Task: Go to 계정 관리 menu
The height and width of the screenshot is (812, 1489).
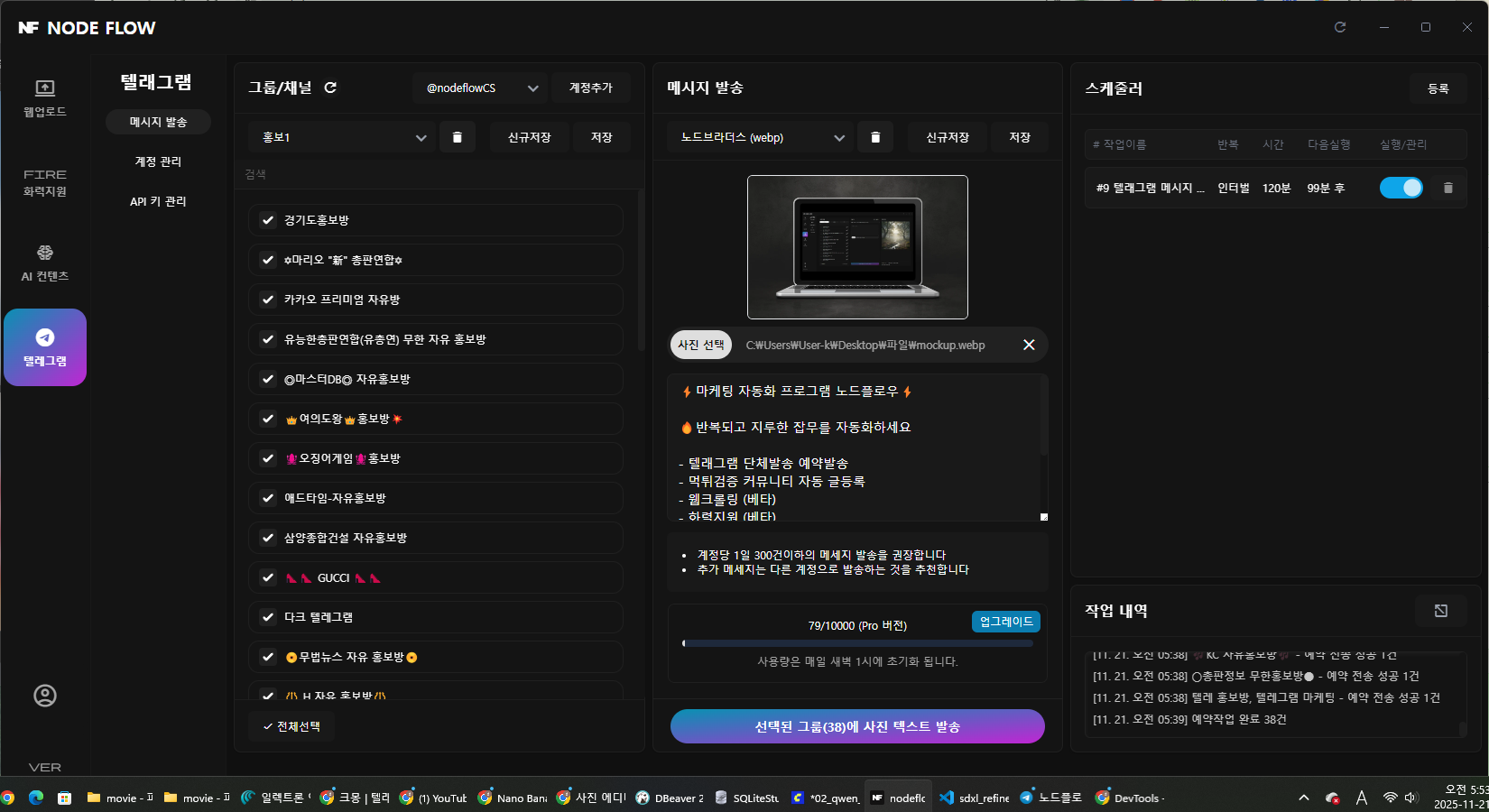Action: coord(158,161)
